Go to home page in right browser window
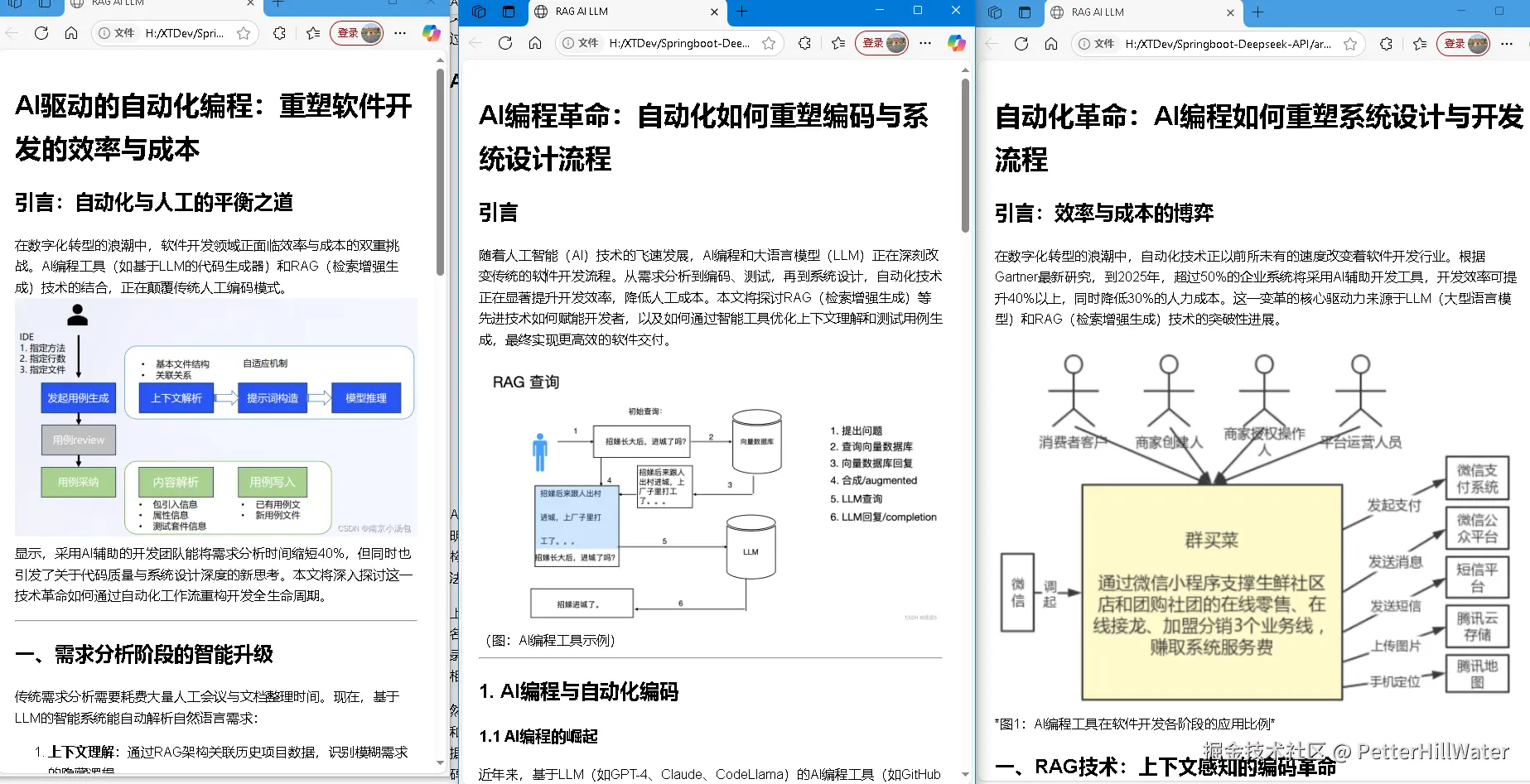The height and width of the screenshot is (784, 1530). pos(1051,44)
